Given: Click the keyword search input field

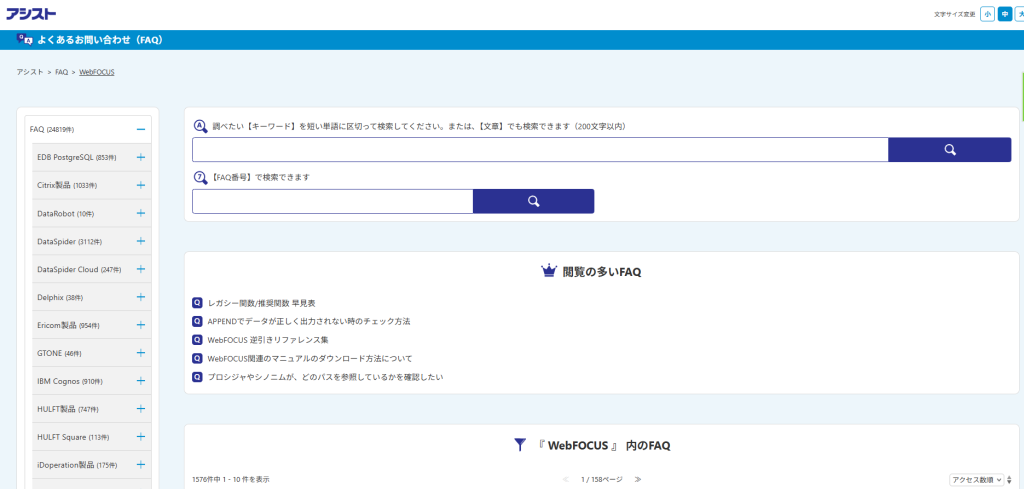Looking at the screenshot, I should pos(540,150).
